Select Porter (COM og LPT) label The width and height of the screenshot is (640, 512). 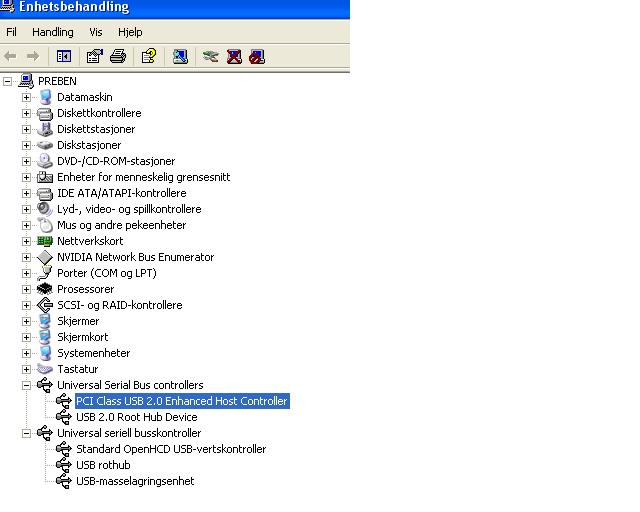point(107,273)
